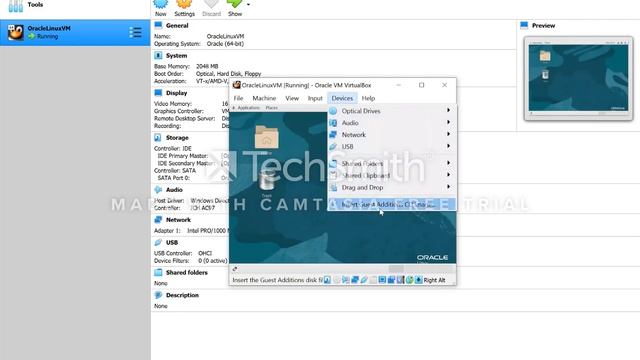Viewport: 640px width, 360px height.
Task: Click the Network section header in details
Action: coord(178,220)
